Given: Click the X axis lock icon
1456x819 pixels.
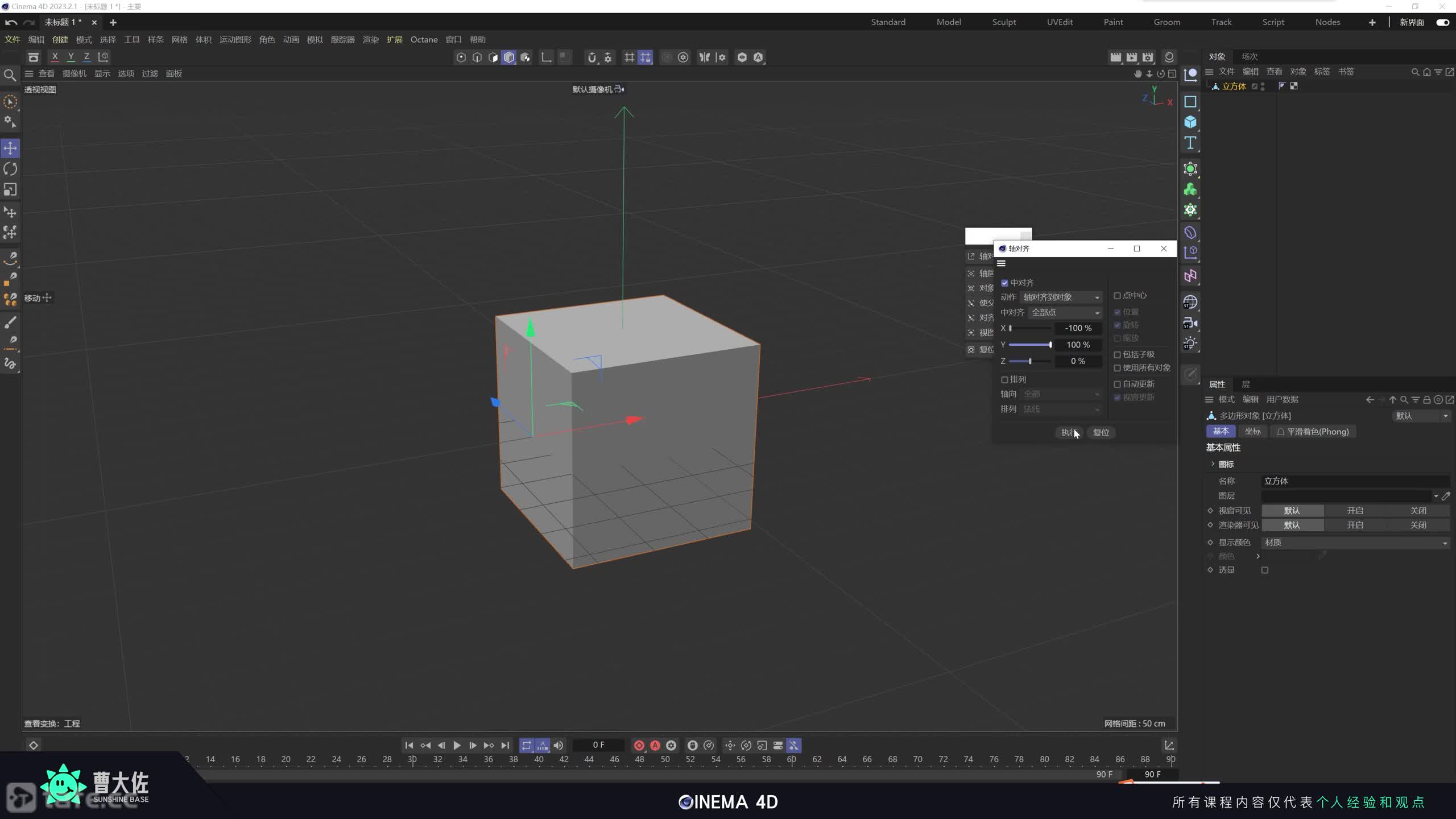Looking at the screenshot, I should (x=55, y=57).
